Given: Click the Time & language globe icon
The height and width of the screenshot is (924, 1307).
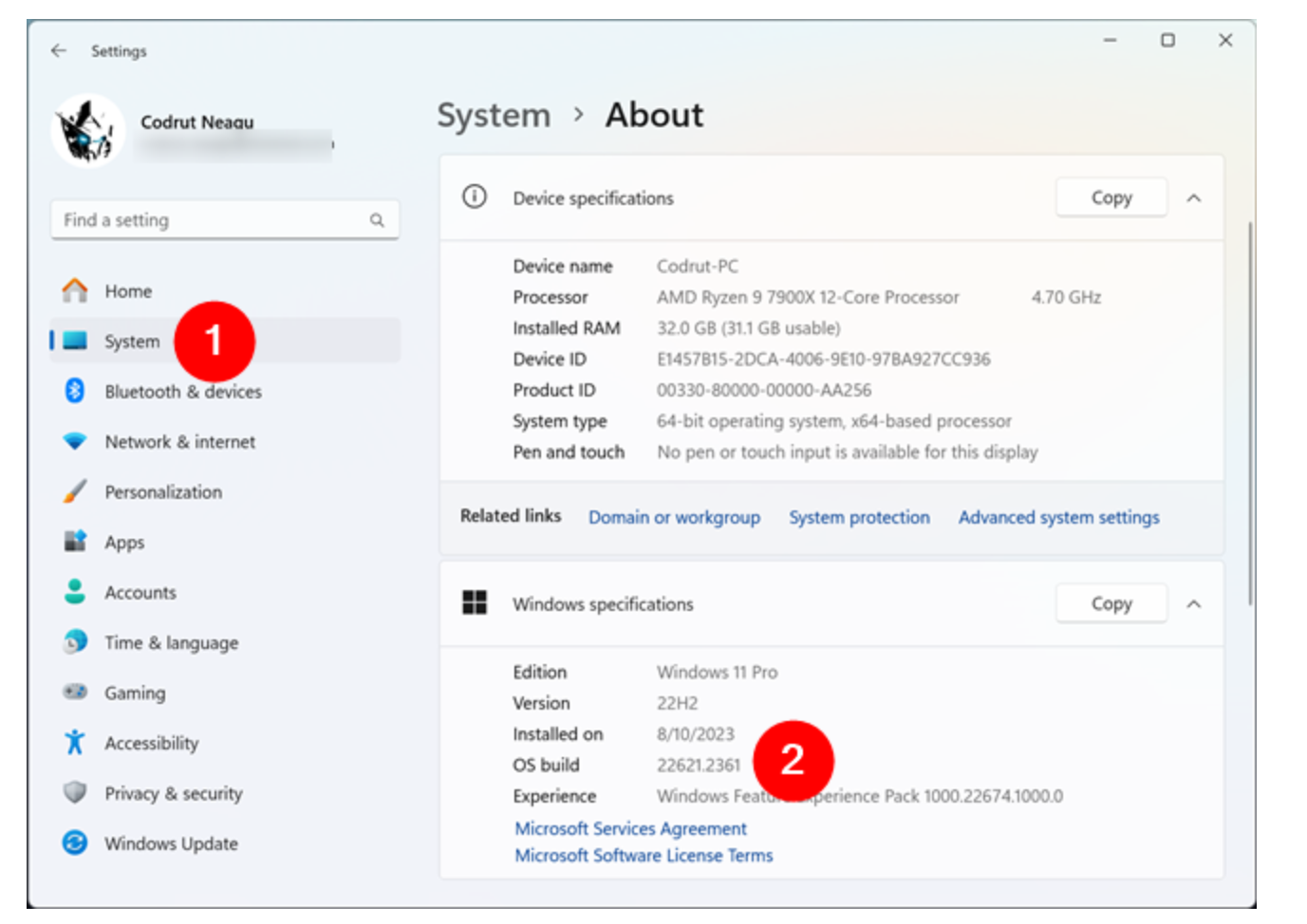Looking at the screenshot, I should (x=75, y=642).
